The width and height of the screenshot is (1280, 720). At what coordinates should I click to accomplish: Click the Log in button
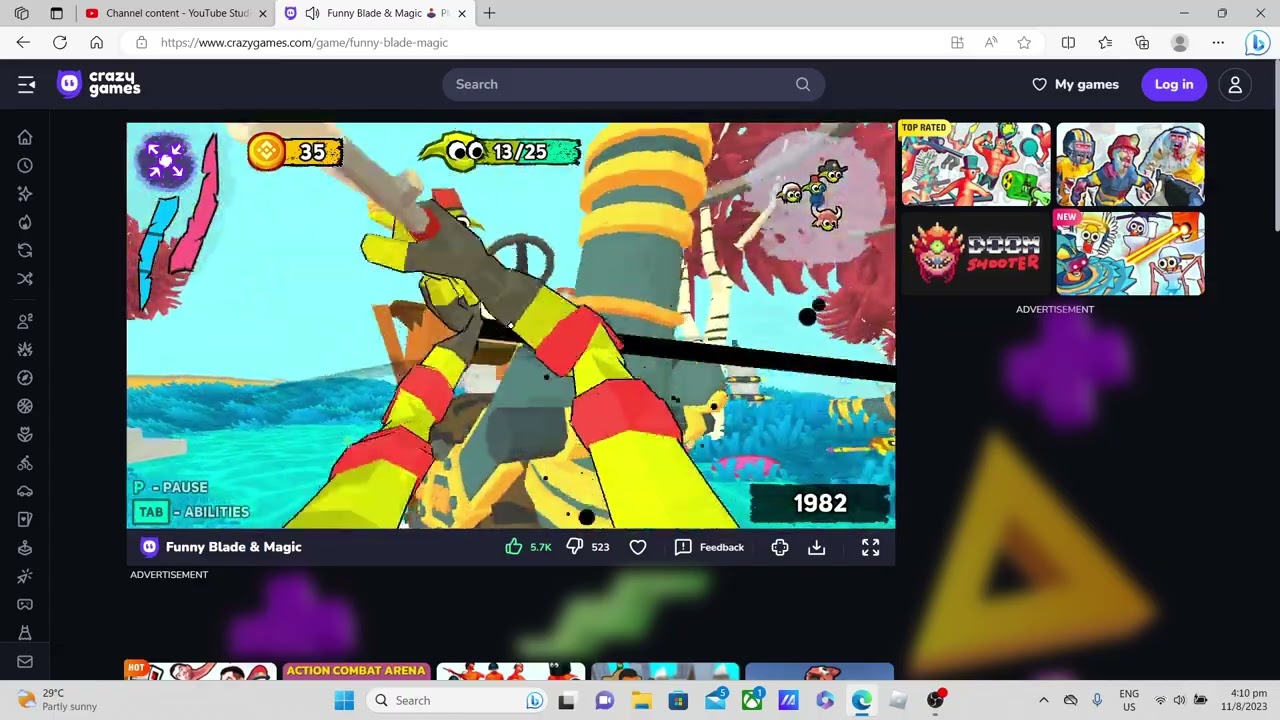1174,85
